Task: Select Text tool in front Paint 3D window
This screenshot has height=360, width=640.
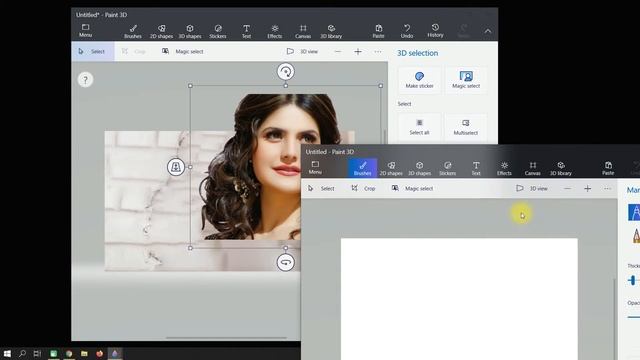Action: point(476,168)
